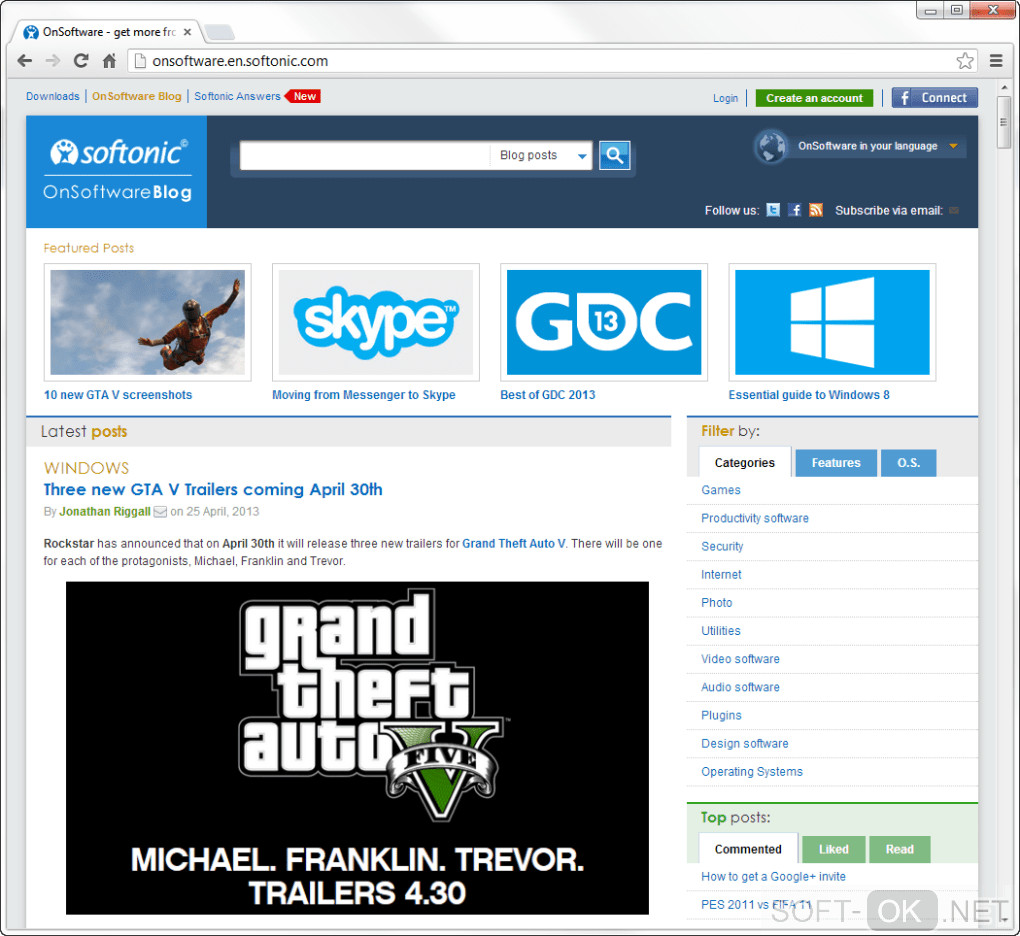
Task: Reload the page with the refresh icon
Action: pyautogui.click(x=81, y=61)
